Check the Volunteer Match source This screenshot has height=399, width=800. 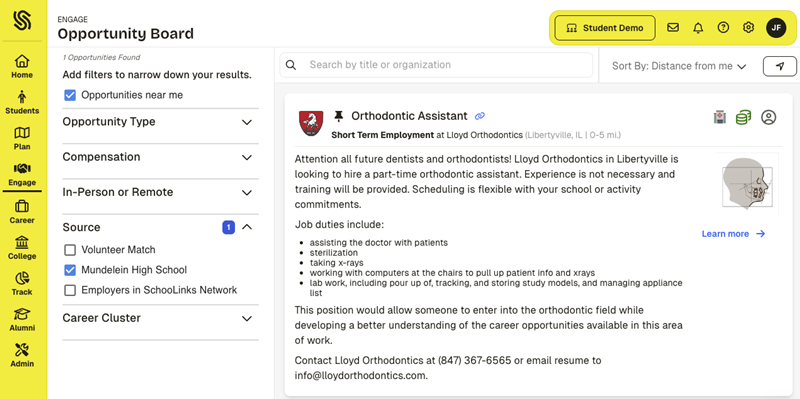[70, 250]
